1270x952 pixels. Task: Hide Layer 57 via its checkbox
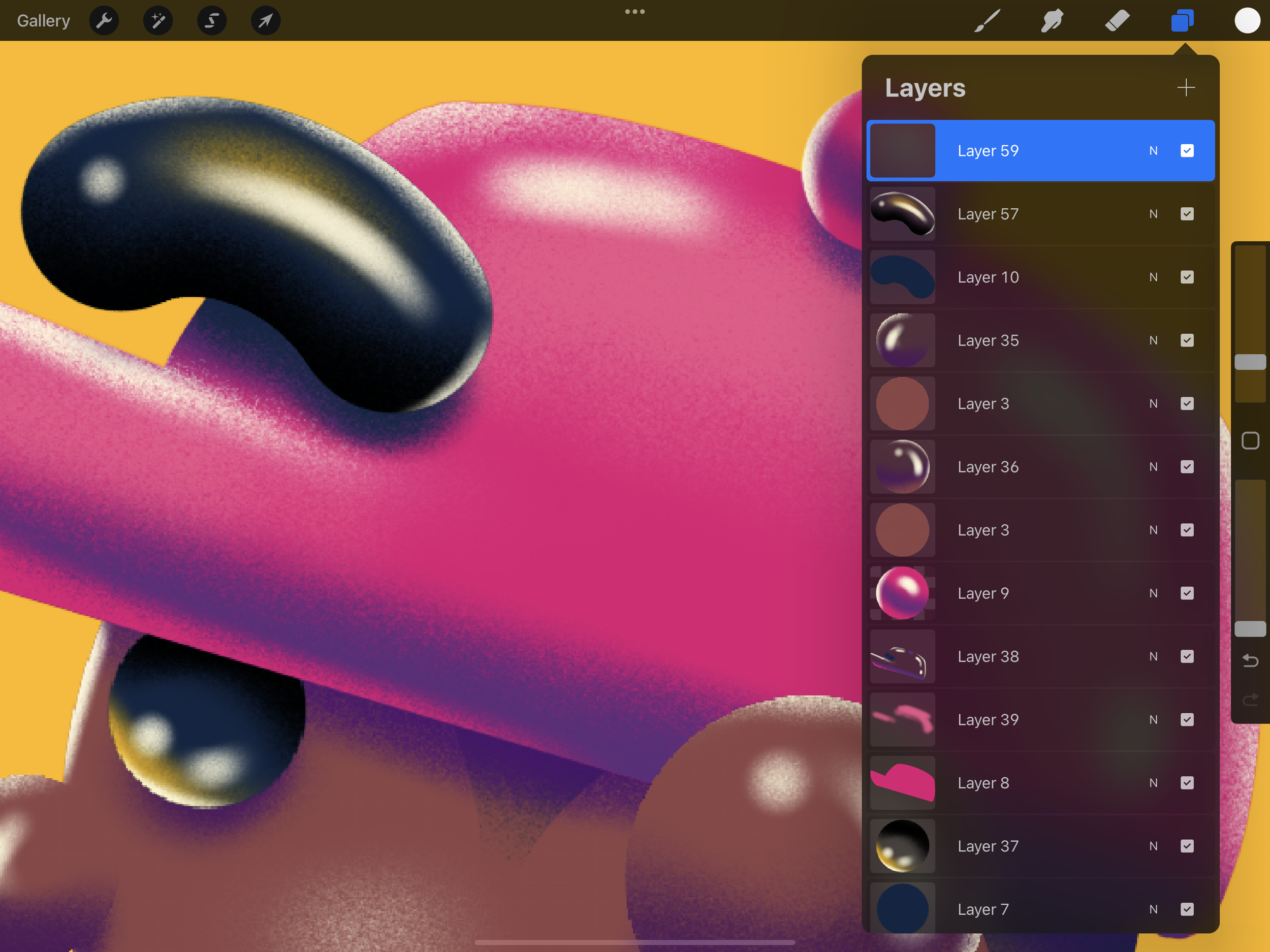[1187, 214]
